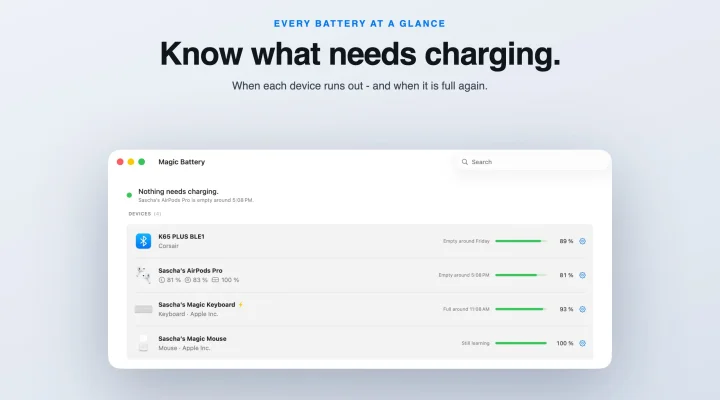Click the 81 % value beside AirPods battery bar

[566, 275]
